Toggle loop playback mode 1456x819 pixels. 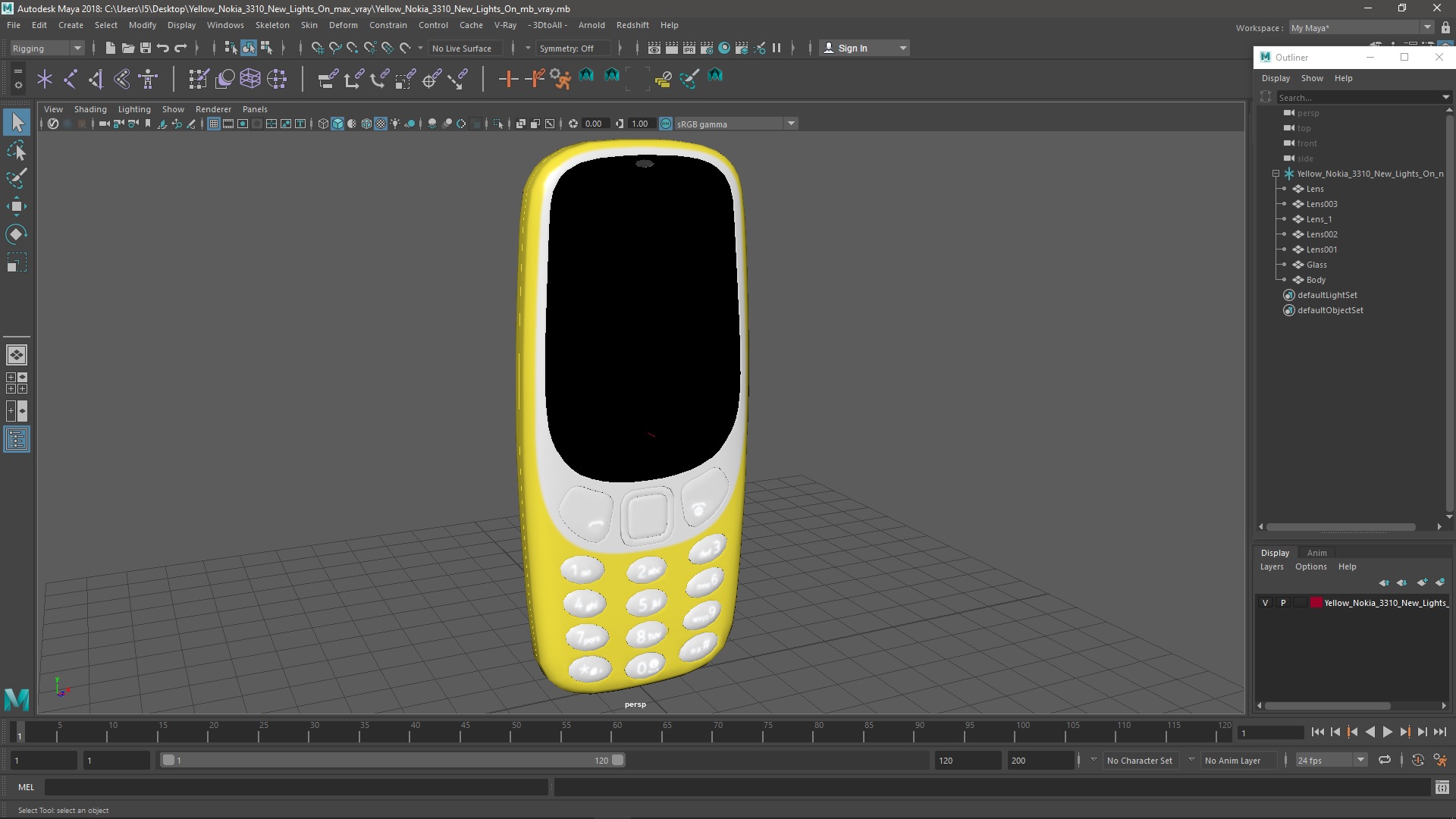(1385, 760)
